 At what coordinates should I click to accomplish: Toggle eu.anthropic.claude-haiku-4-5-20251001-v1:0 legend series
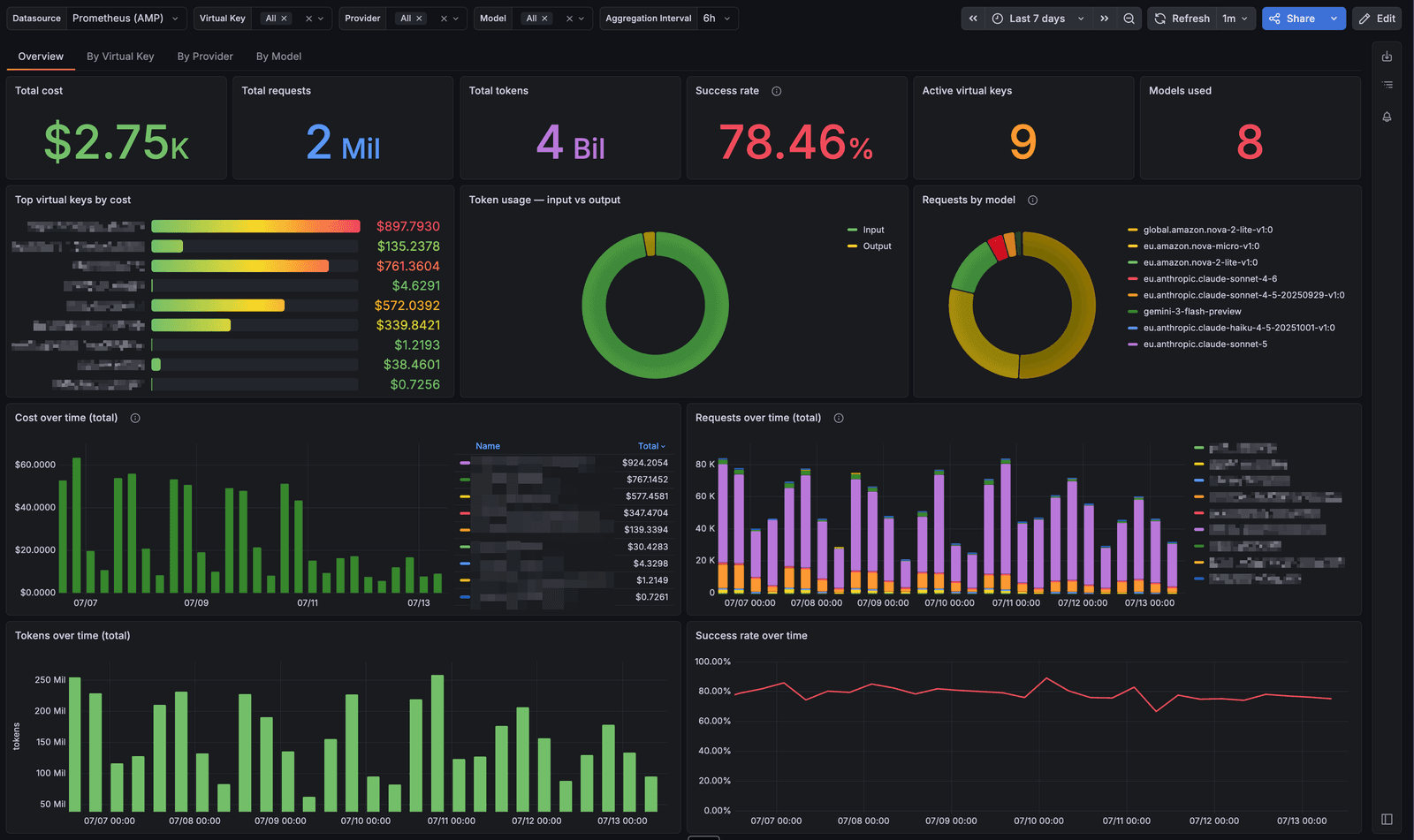[x=1239, y=328]
